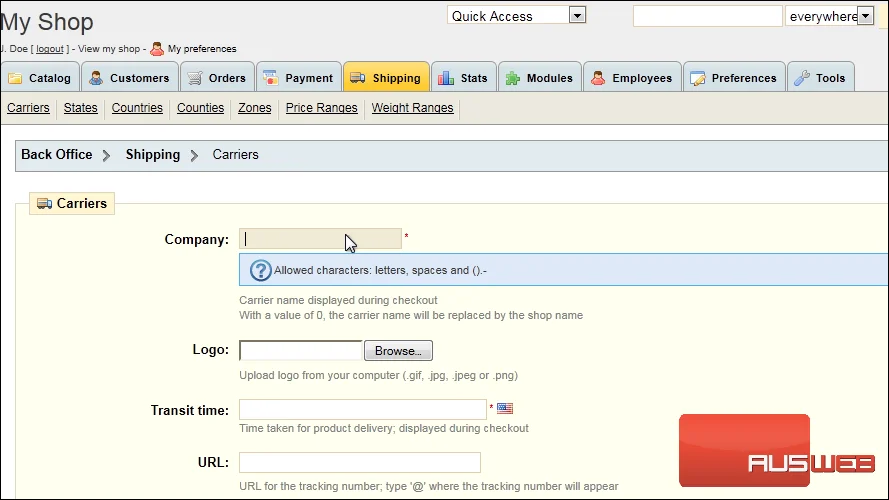Screen dimensions: 889x500
Task: Go to the Preferences tab
Action: [734, 77]
